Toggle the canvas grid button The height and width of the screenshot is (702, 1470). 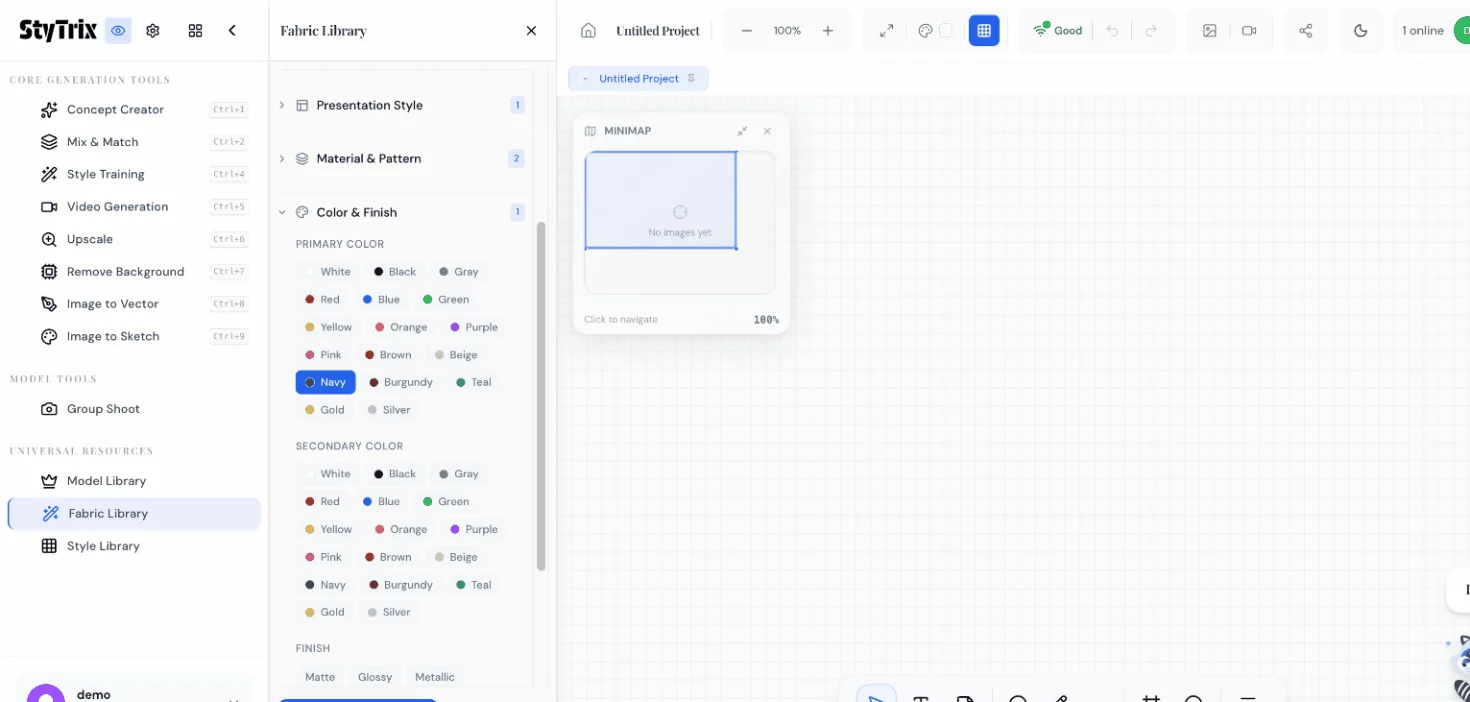coord(983,31)
